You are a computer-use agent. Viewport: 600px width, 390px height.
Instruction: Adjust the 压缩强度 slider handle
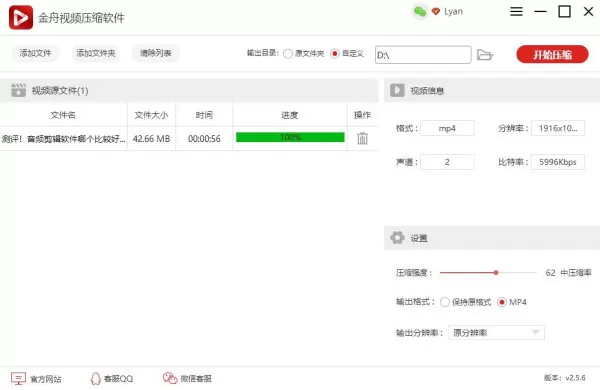pos(496,273)
